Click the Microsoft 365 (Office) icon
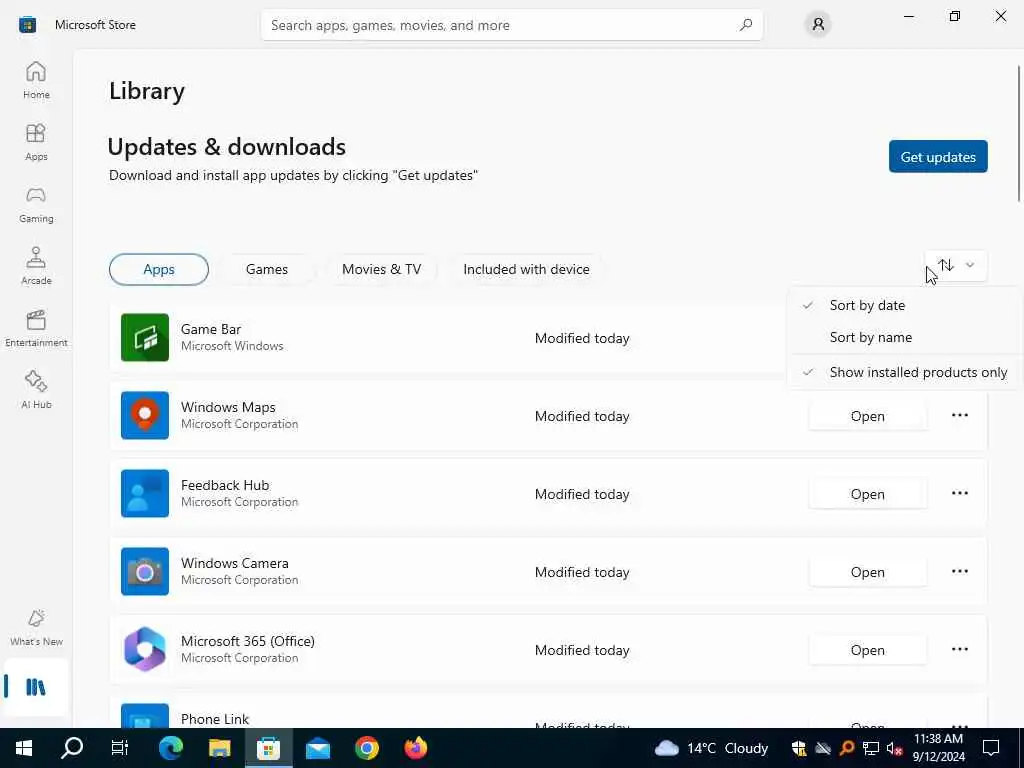This screenshot has height=768, width=1024. coord(145,649)
